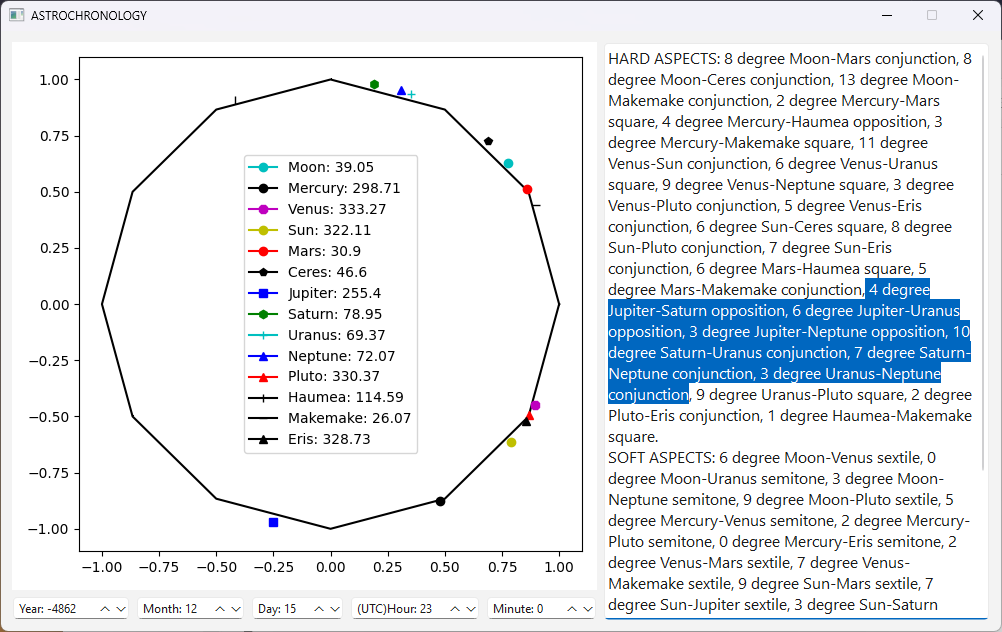Viewport: 1002px width, 632px height.
Task: Click the 'Saturn: 78.95' legend entry
Action: click(x=315, y=314)
